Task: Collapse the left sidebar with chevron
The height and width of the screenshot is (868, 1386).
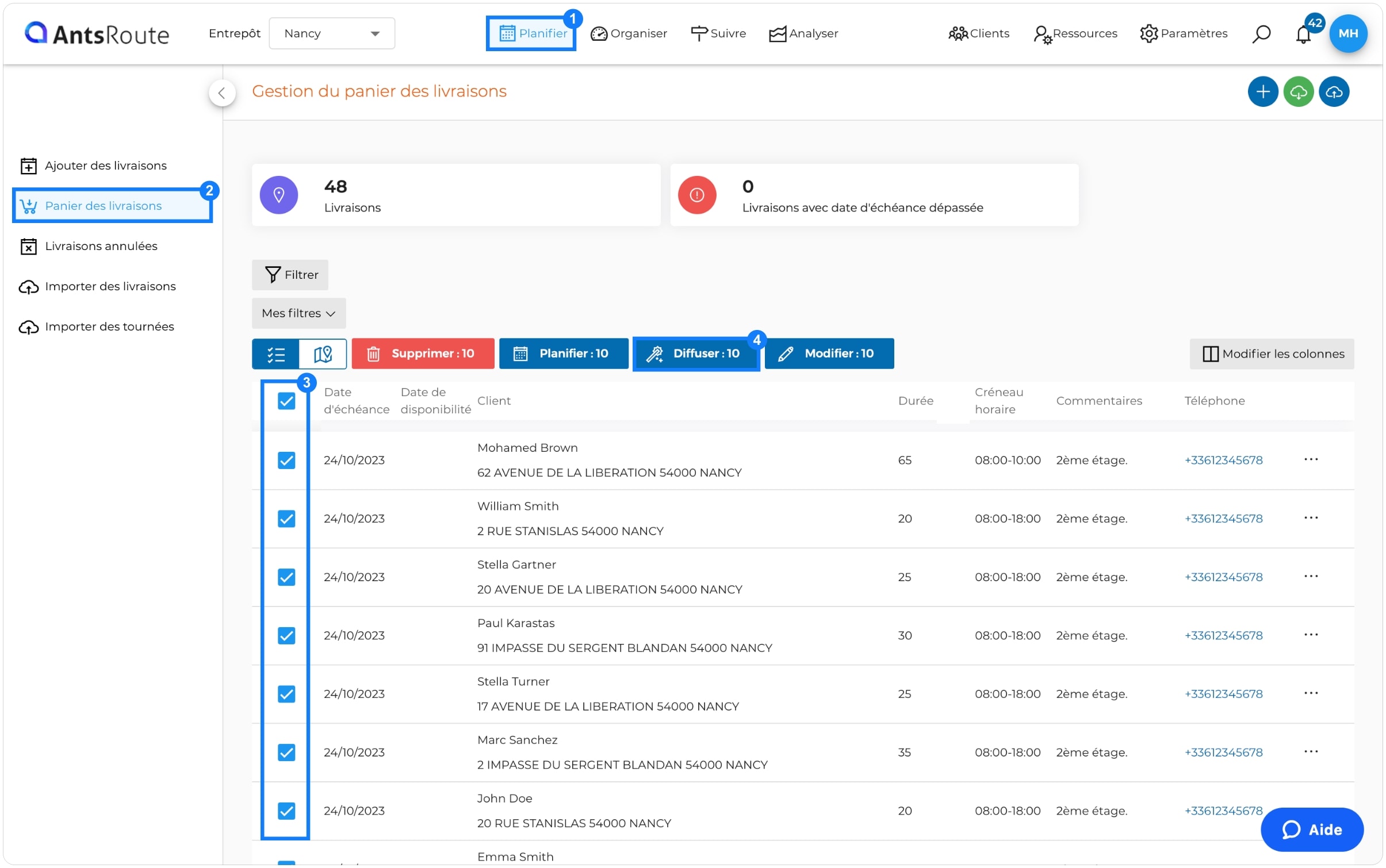Action: (x=222, y=93)
